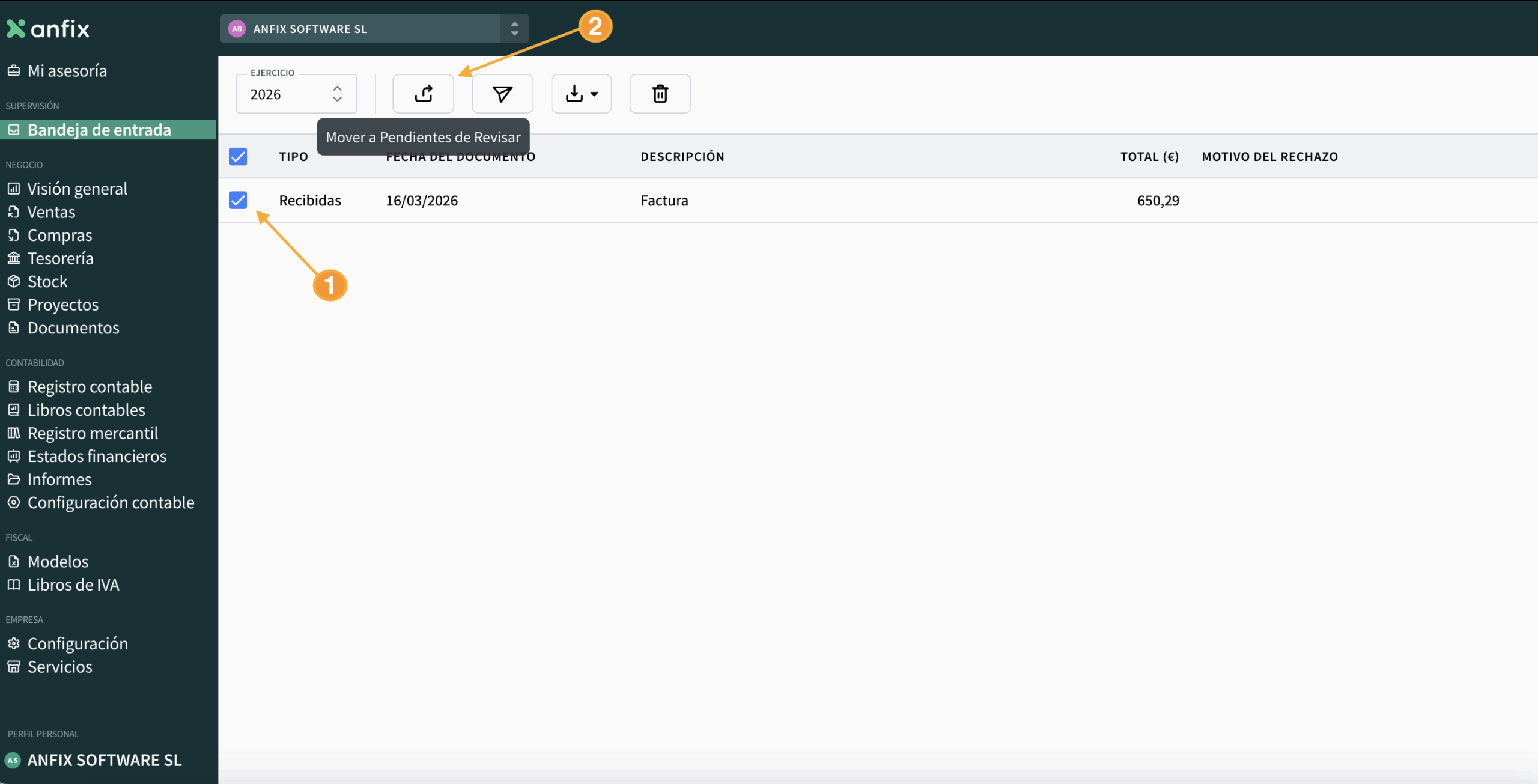Open the Ejercicio 2026 year selector

296,94
